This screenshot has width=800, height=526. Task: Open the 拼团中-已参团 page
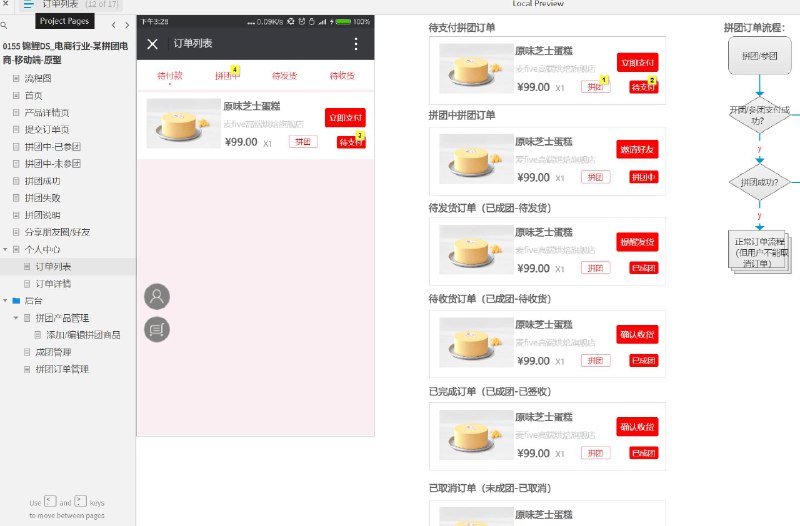53,146
